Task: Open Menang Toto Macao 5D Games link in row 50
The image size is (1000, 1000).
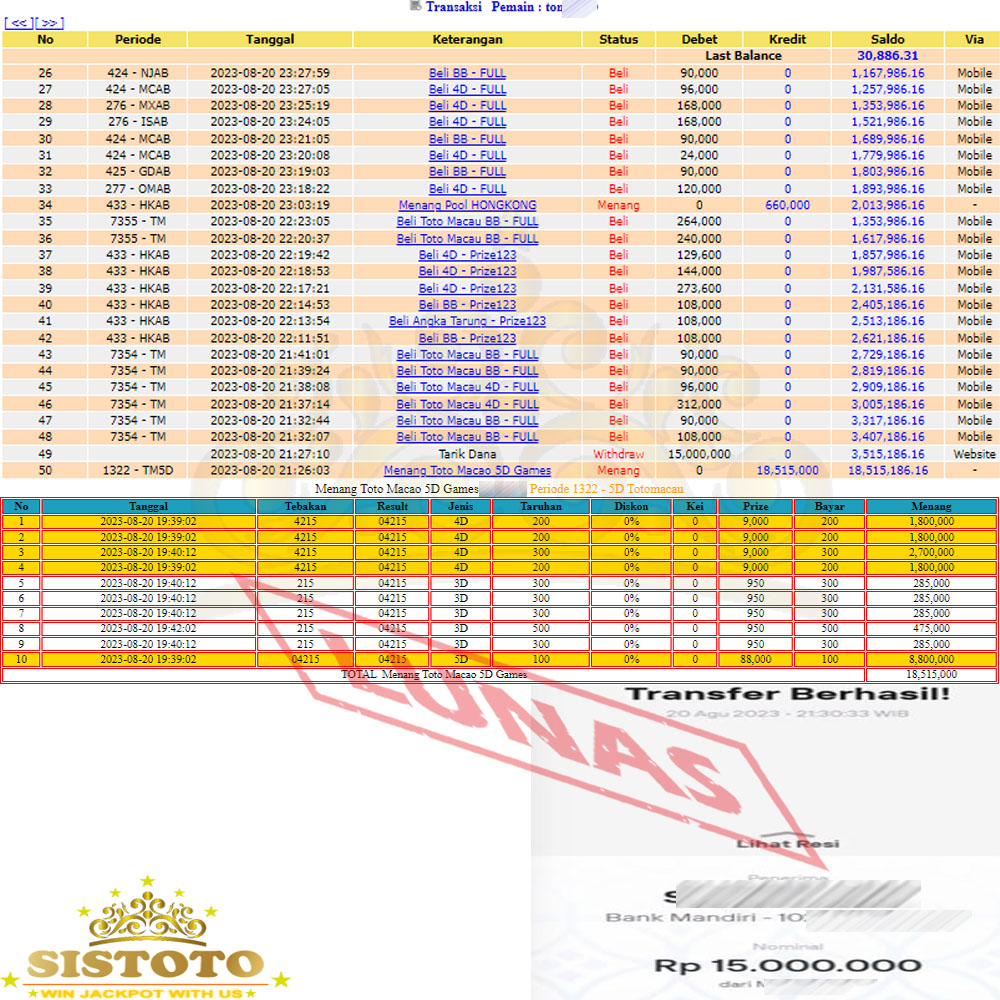Action: [x=467, y=470]
